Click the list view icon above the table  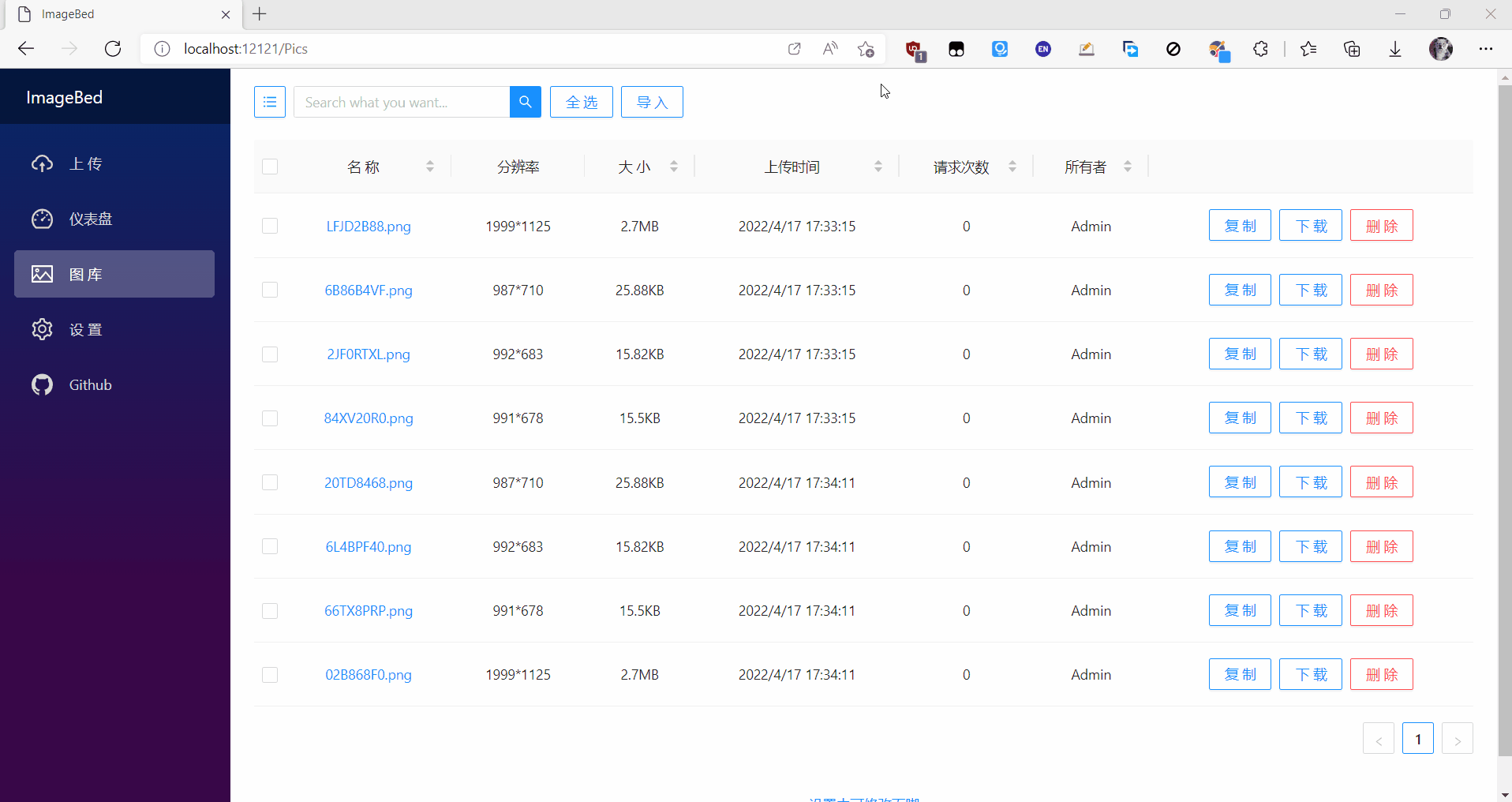click(269, 102)
